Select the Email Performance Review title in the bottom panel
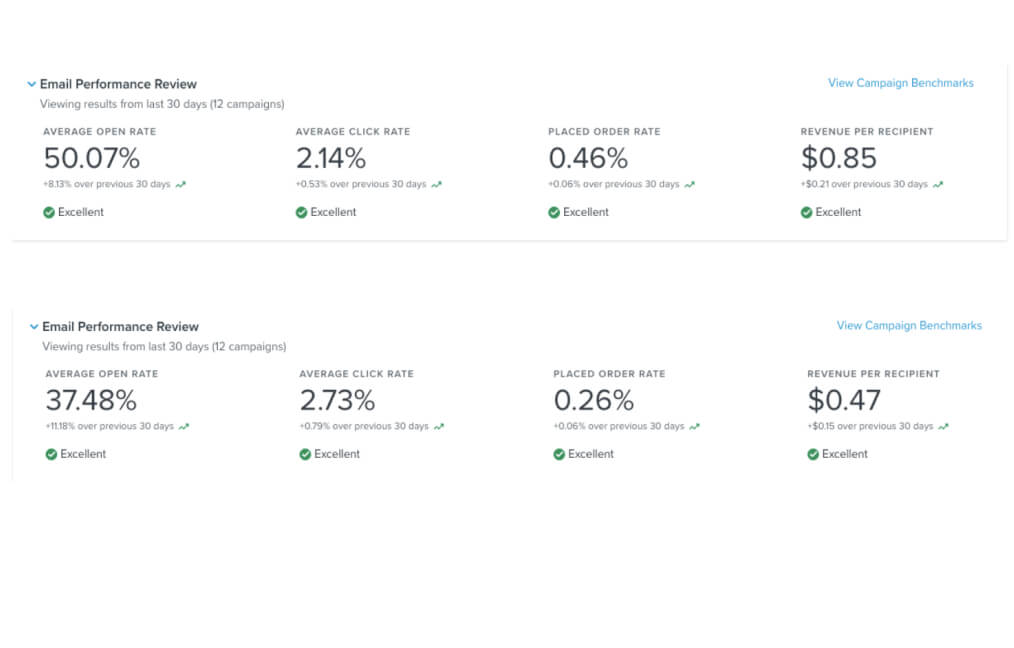This screenshot has width=1014, height=648. pyautogui.click(x=120, y=326)
